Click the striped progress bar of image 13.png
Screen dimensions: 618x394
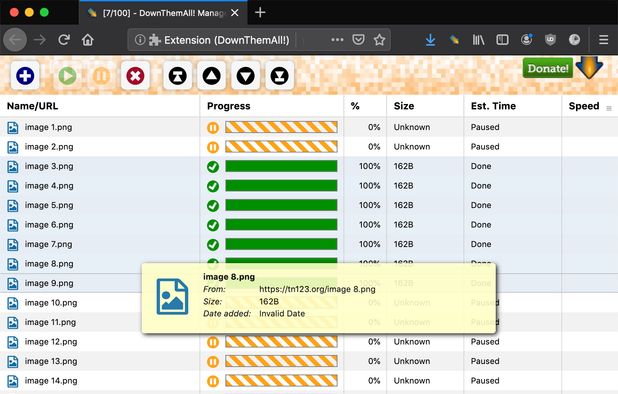tap(281, 361)
